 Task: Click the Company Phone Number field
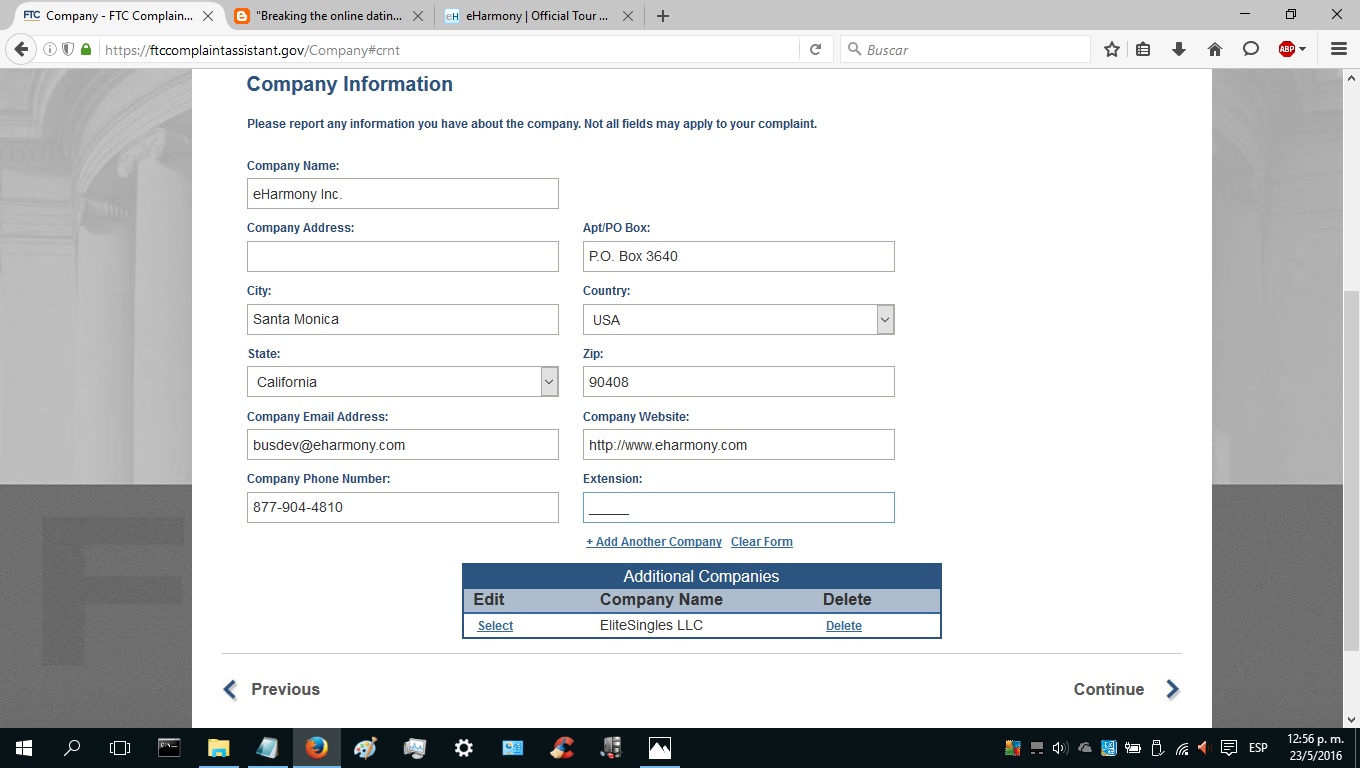pos(403,507)
